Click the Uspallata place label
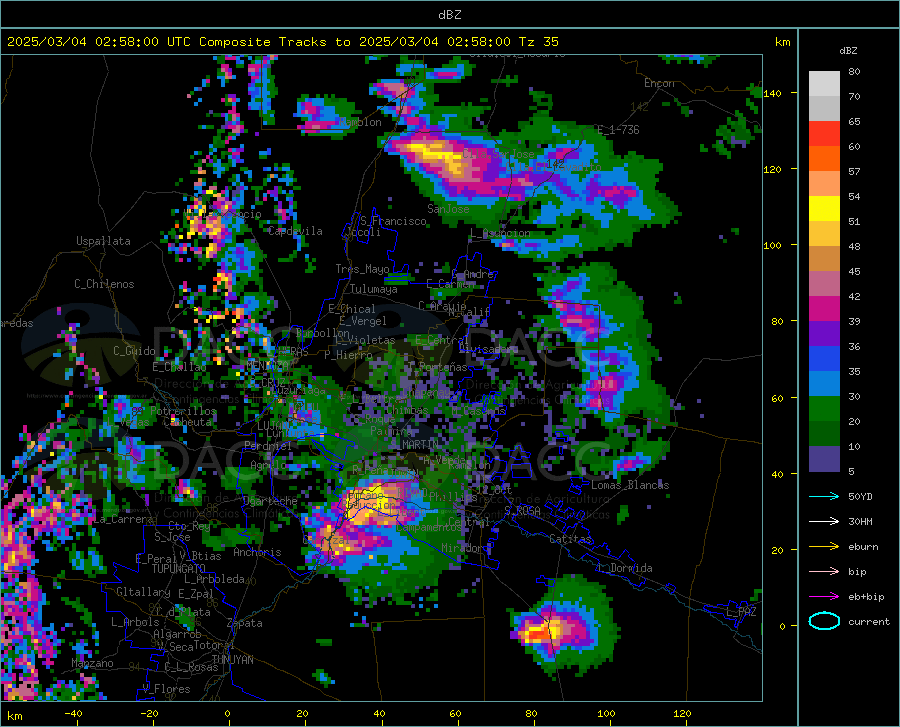Viewport: 900px width, 727px height. pos(103,241)
